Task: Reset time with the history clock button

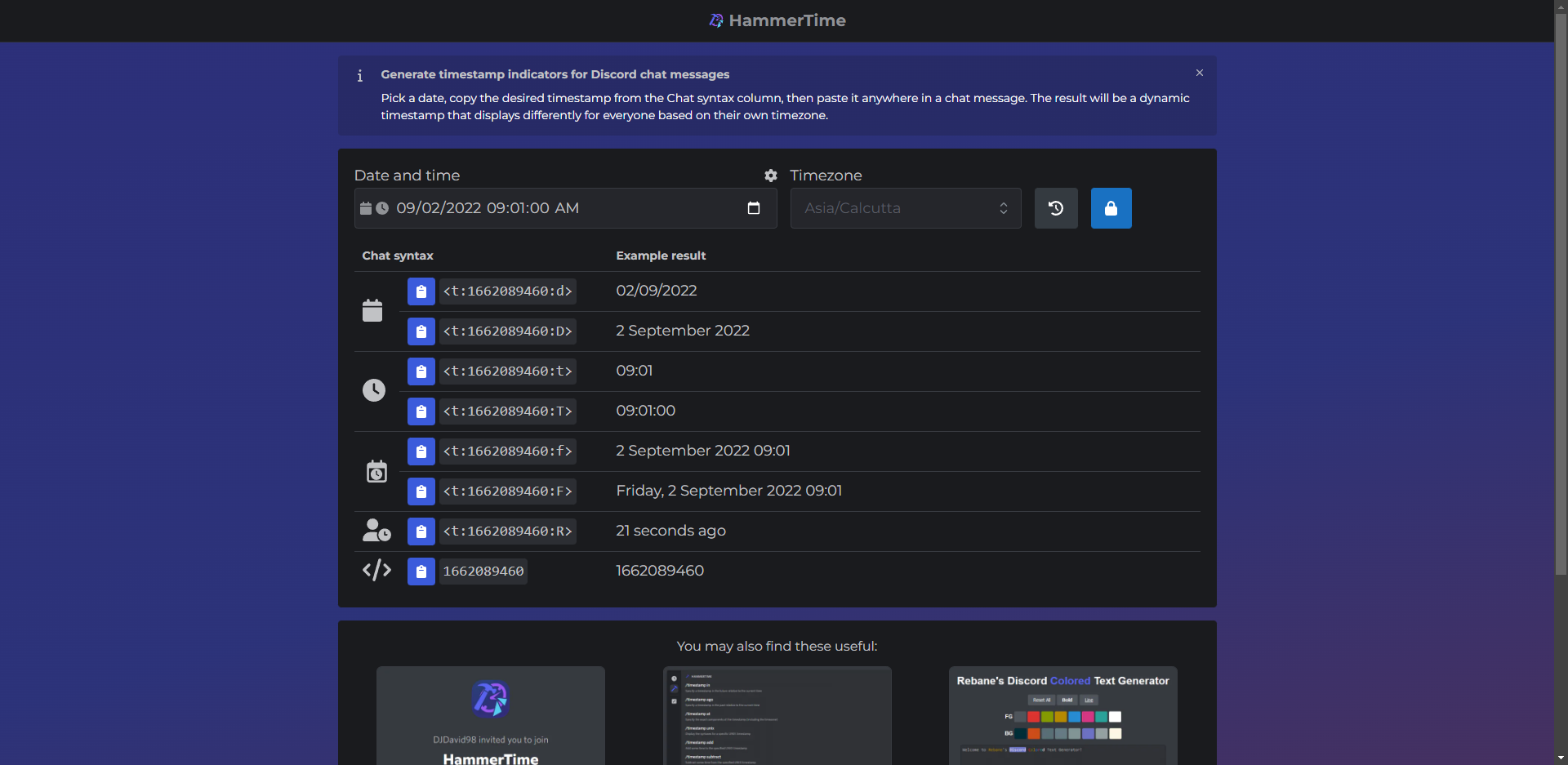Action: (x=1055, y=208)
